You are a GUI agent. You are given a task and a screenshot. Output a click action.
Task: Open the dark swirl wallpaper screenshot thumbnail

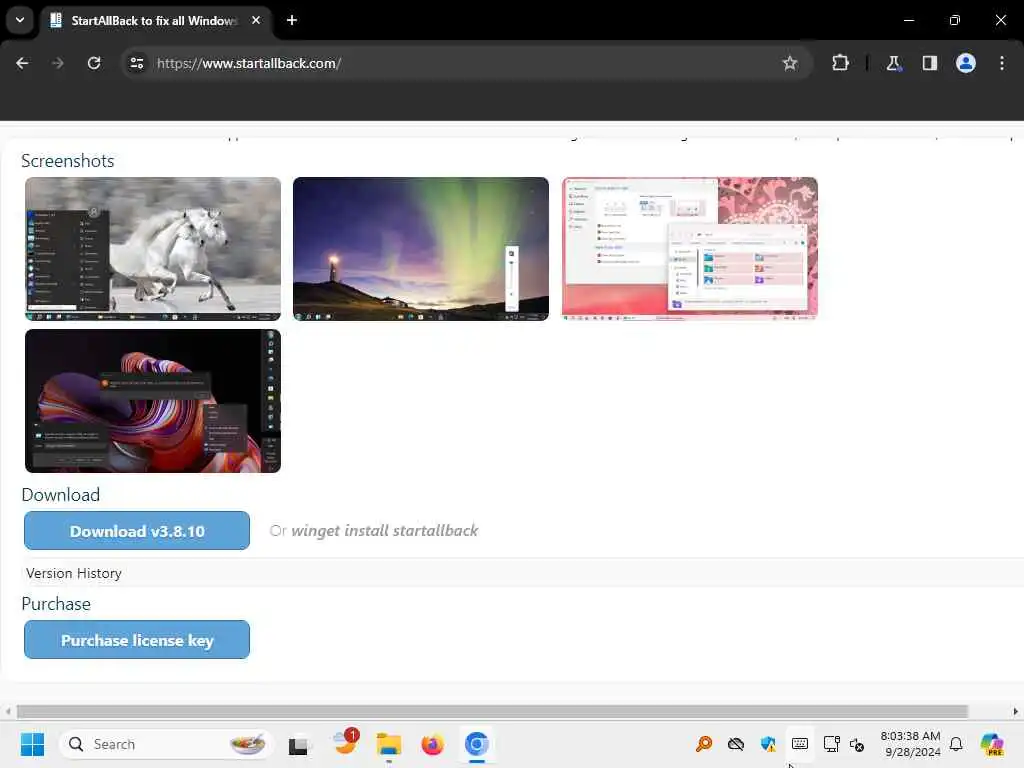click(x=153, y=400)
